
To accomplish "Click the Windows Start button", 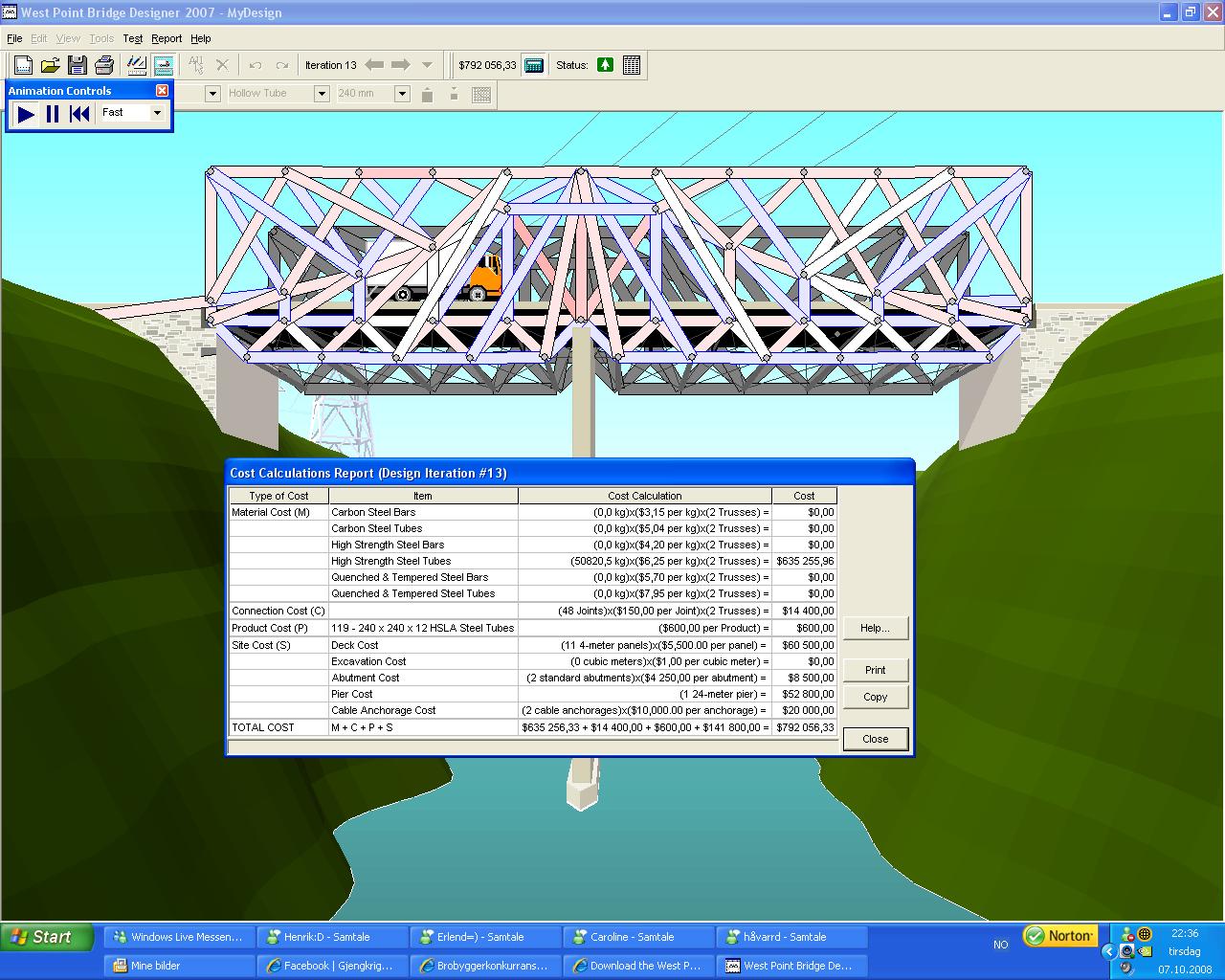I will [47, 937].
